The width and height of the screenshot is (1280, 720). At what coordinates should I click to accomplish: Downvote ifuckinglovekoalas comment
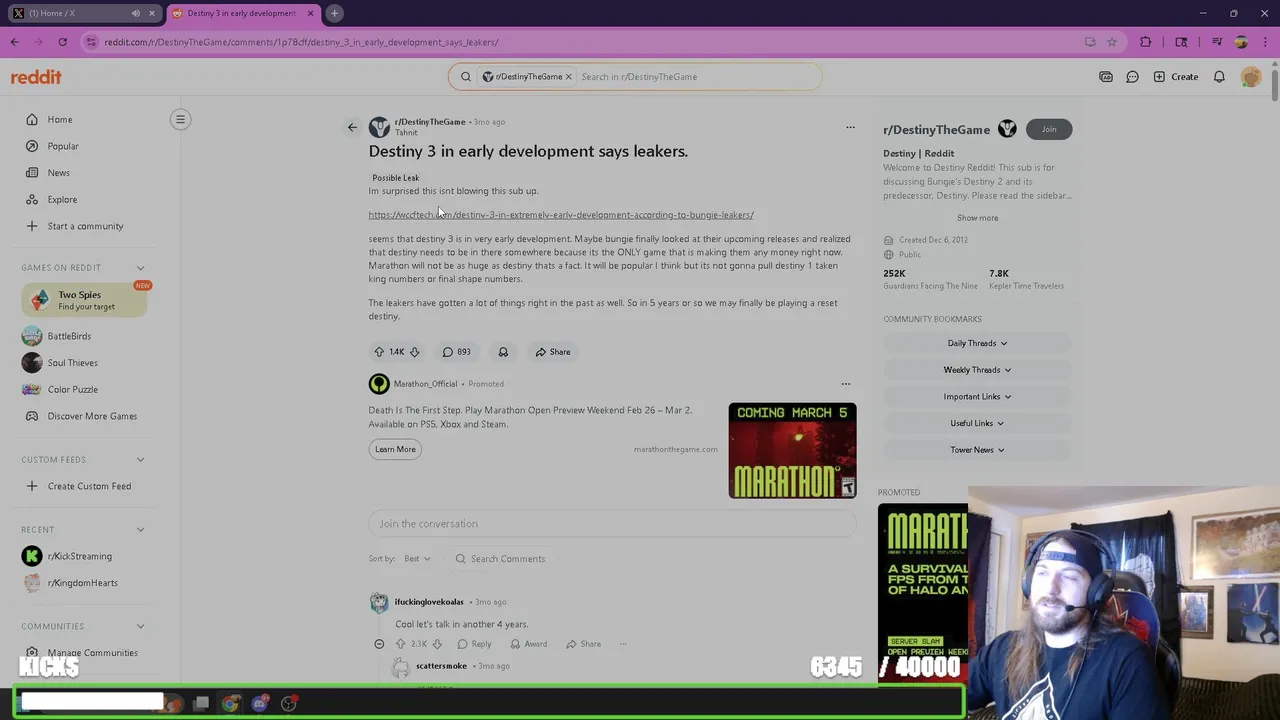pyautogui.click(x=436, y=644)
